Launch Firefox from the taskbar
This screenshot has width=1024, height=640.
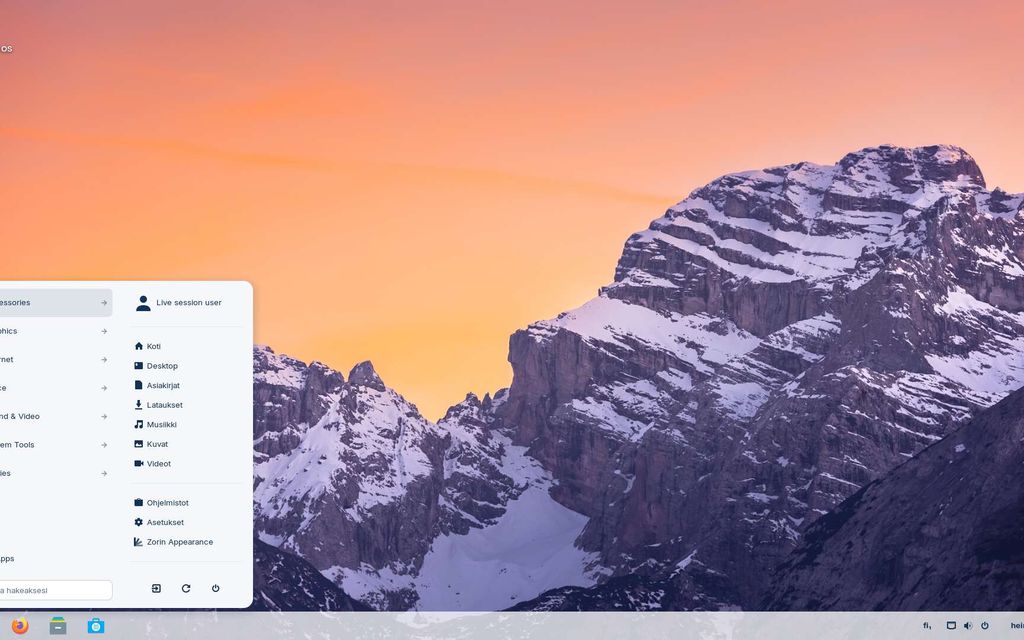pyautogui.click(x=21, y=626)
